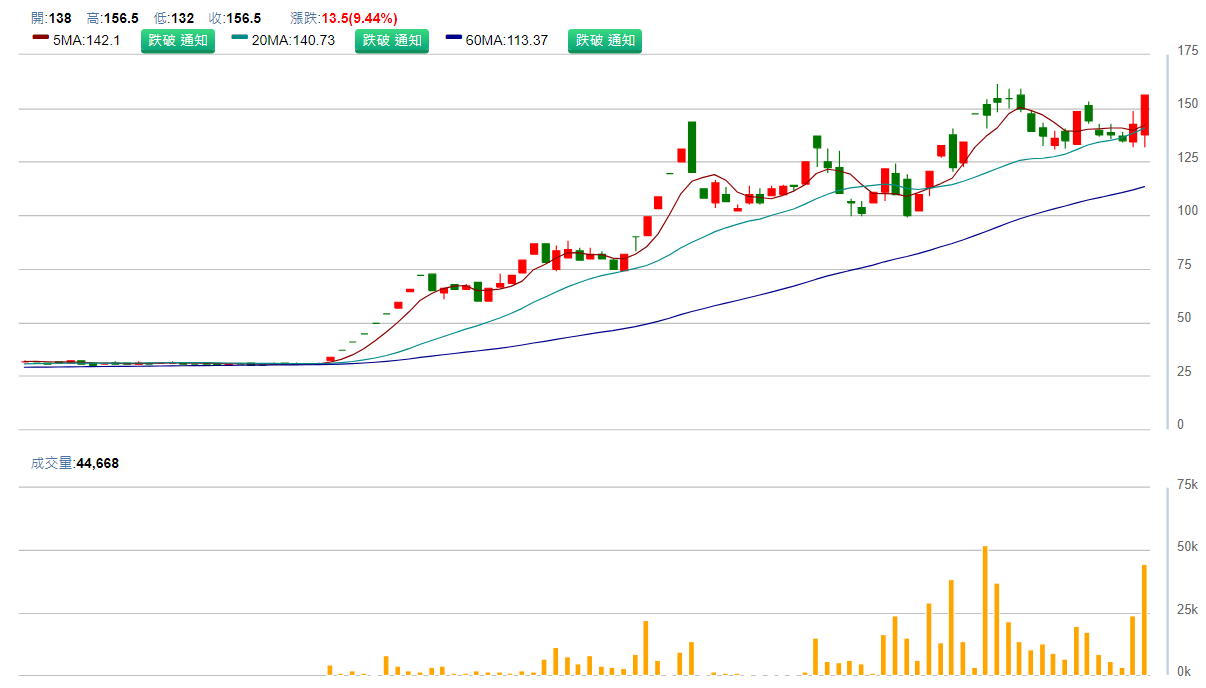1206x688 pixels.
Task: Click the navy 60MA legend swatch
Action: click(454, 38)
